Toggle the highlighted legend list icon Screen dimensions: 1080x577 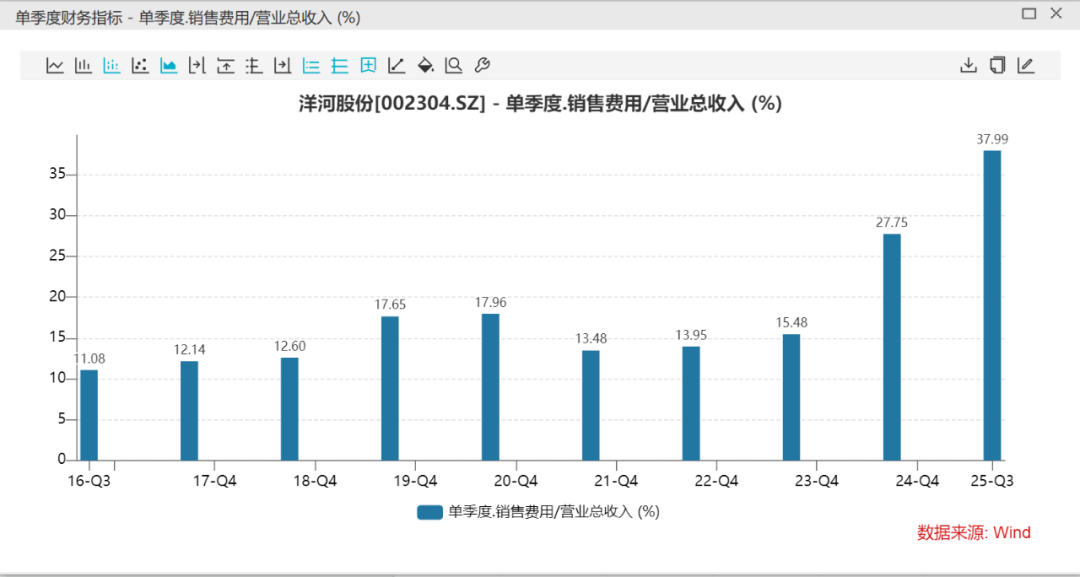tap(311, 65)
